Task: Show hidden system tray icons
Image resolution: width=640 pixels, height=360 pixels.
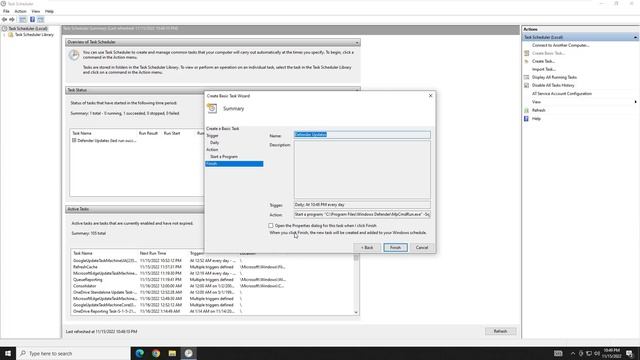Action: point(573,353)
